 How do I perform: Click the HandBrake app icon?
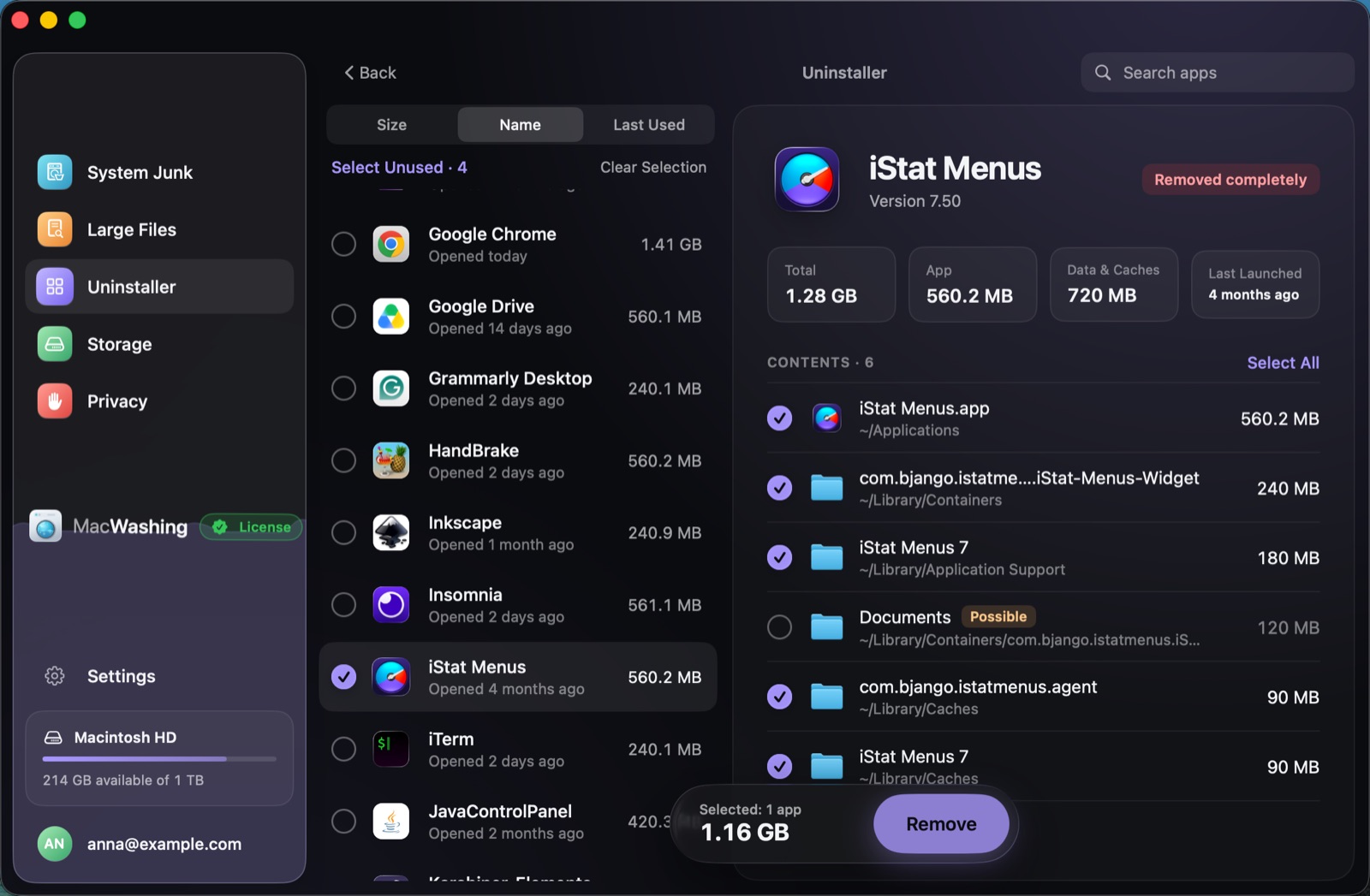(391, 460)
